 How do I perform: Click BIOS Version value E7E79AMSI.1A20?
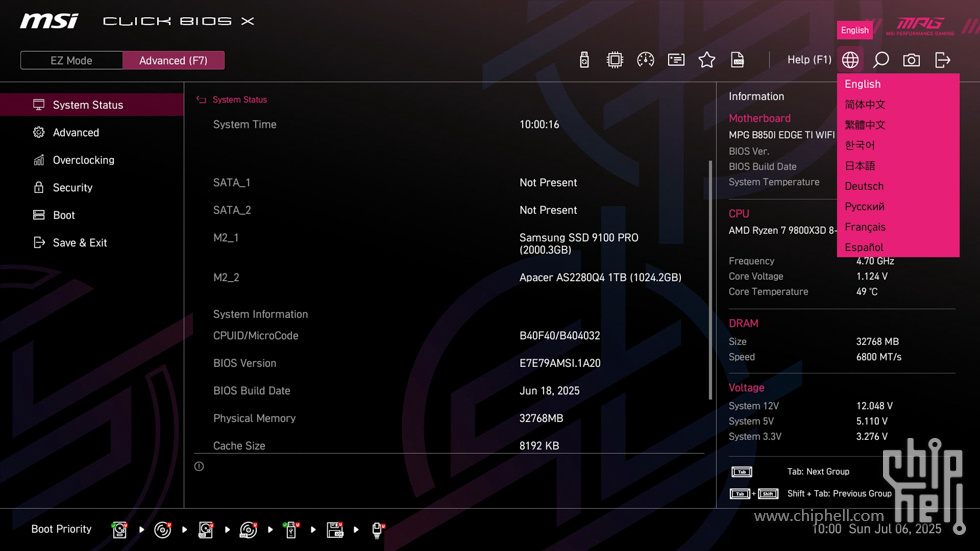pos(560,363)
